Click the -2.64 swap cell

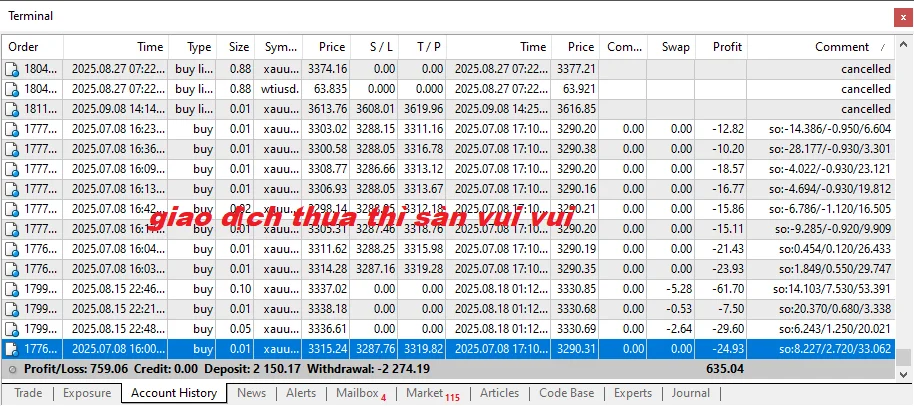point(671,330)
